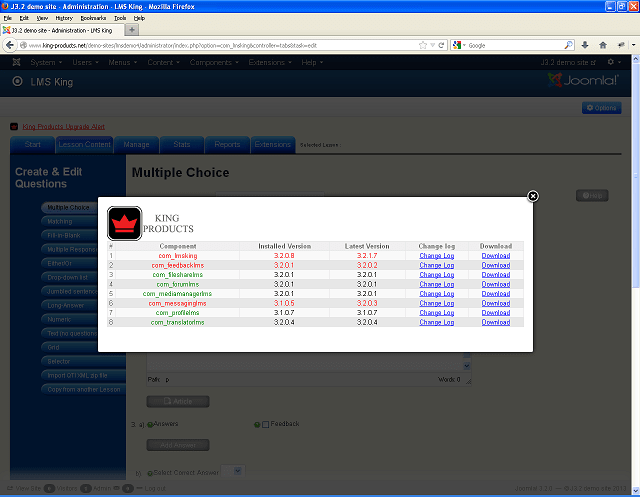Download com_translatorlms component
This screenshot has height=497, width=640.
click(x=496, y=322)
